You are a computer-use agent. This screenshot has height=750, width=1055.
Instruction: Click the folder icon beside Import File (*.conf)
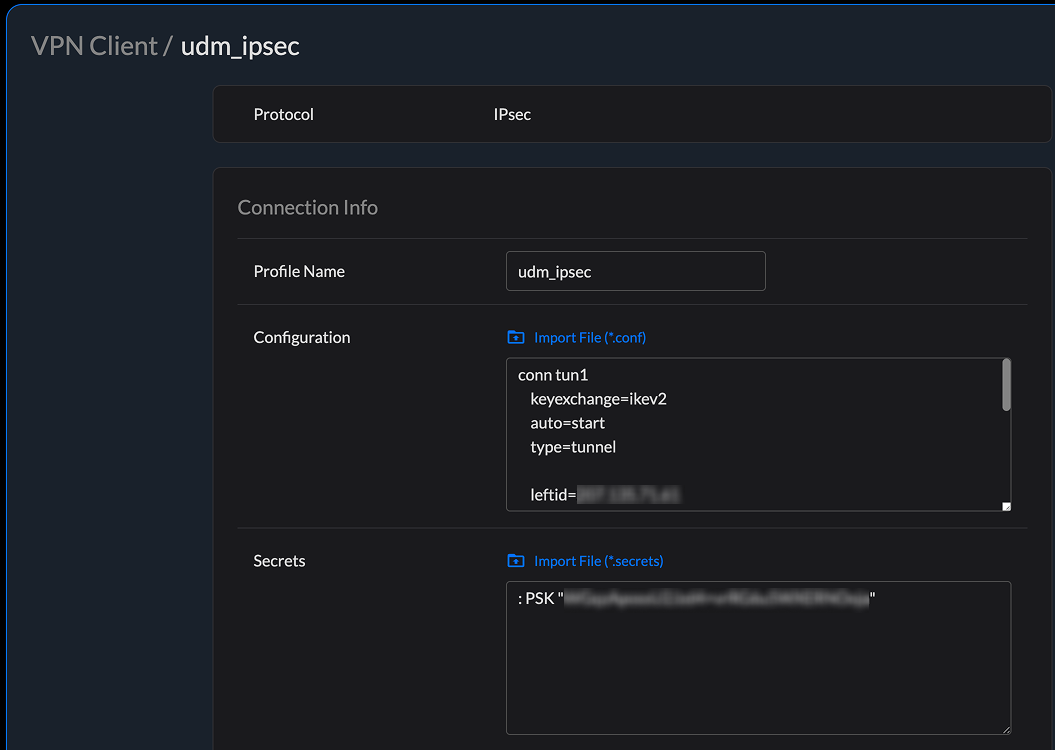(x=515, y=337)
